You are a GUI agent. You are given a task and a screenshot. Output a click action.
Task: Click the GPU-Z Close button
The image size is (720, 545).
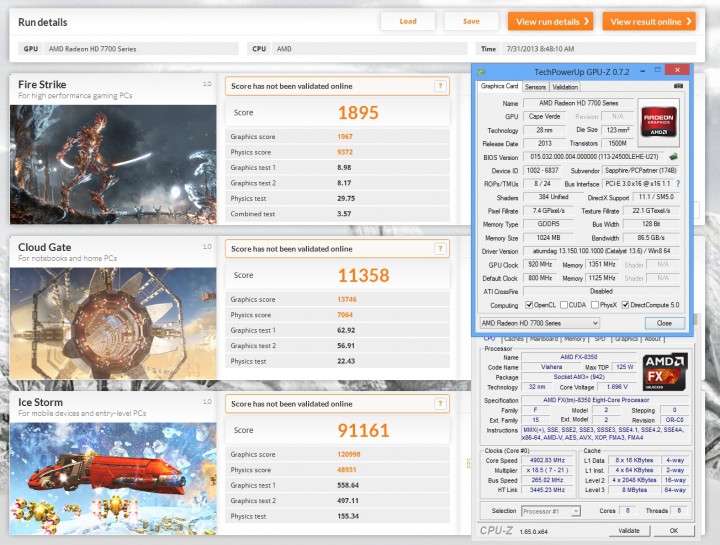point(664,323)
